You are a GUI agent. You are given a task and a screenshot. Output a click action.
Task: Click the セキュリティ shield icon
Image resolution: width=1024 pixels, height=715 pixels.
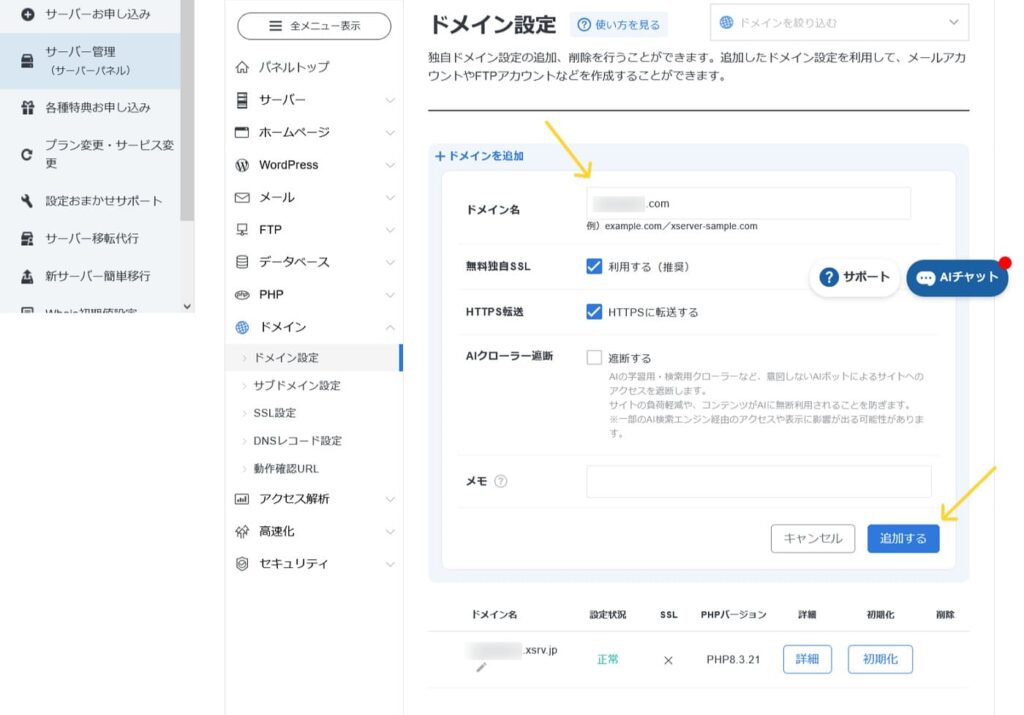(x=242, y=564)
